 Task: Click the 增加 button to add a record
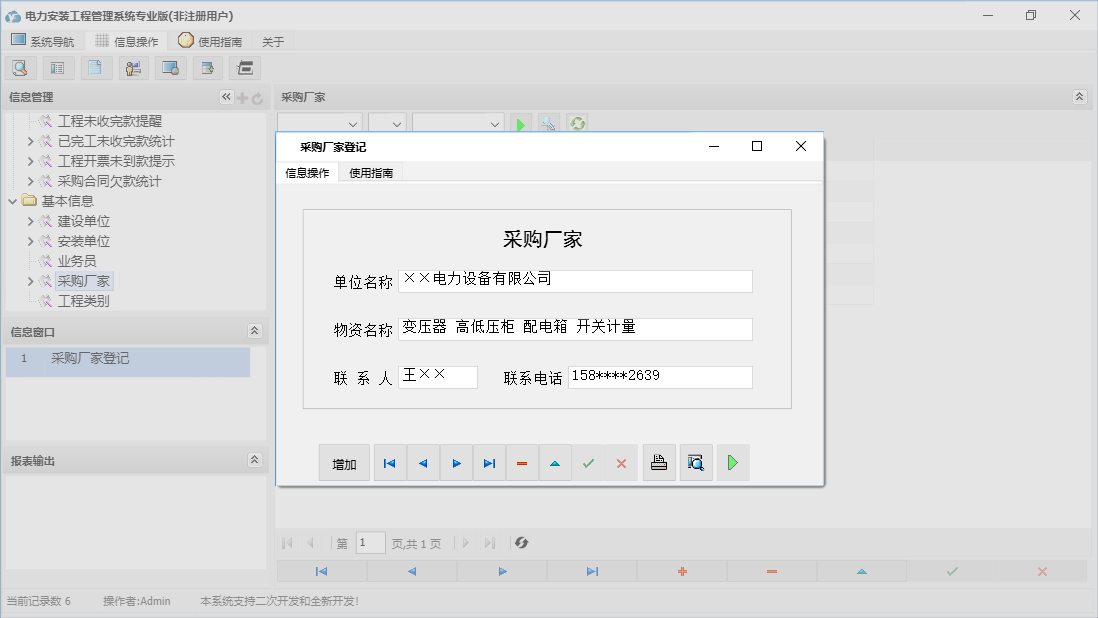coord(344,462)
